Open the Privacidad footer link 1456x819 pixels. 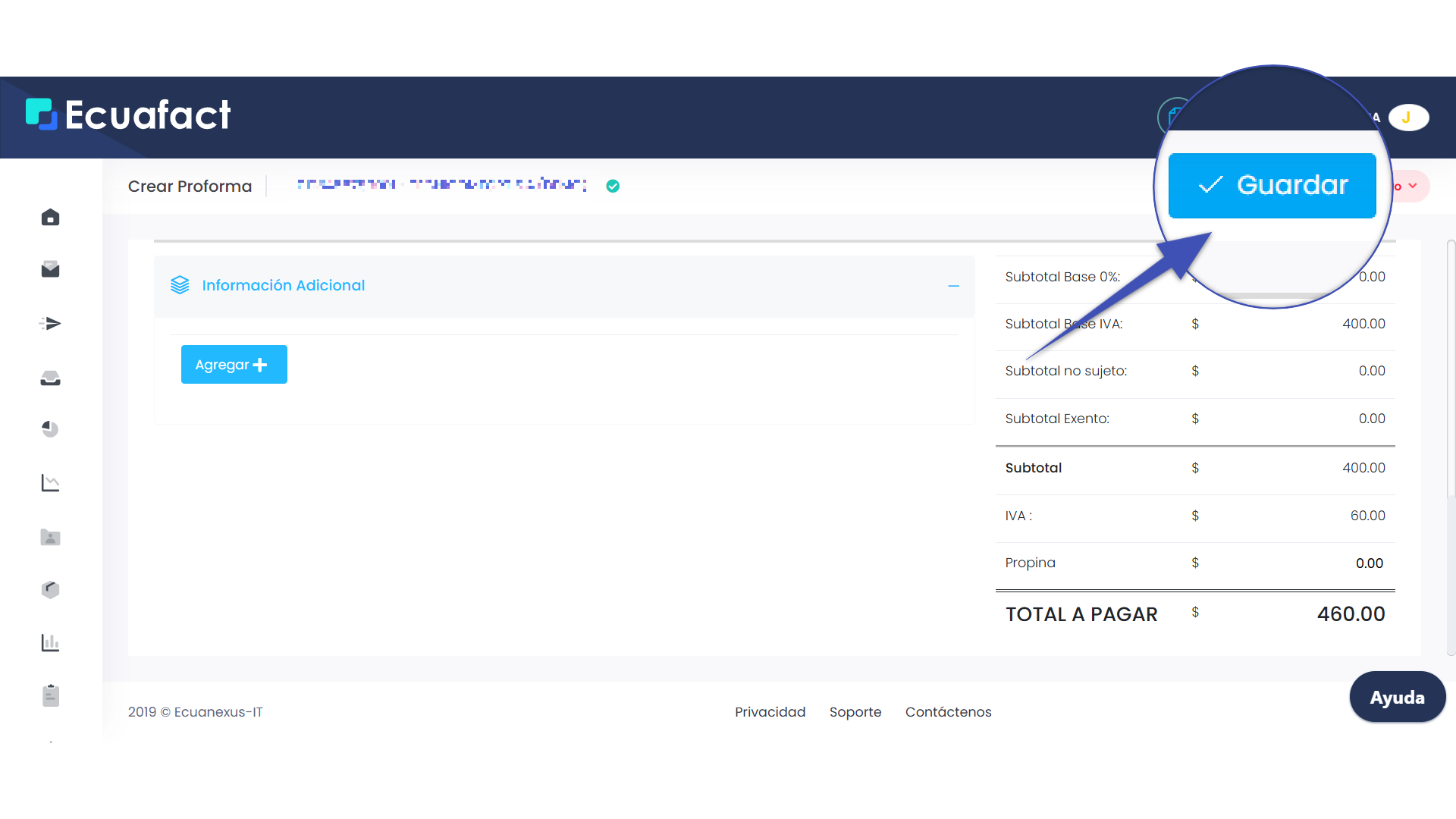point(770,712)
